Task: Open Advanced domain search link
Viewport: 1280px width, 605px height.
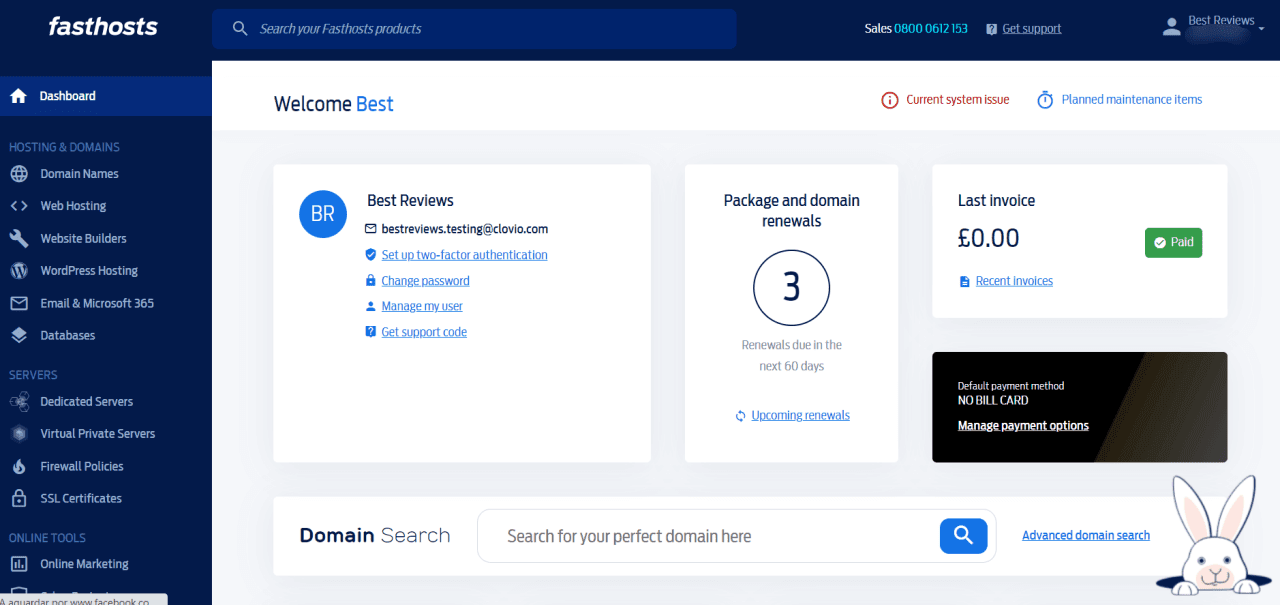Action: [x=1086, y=536]
